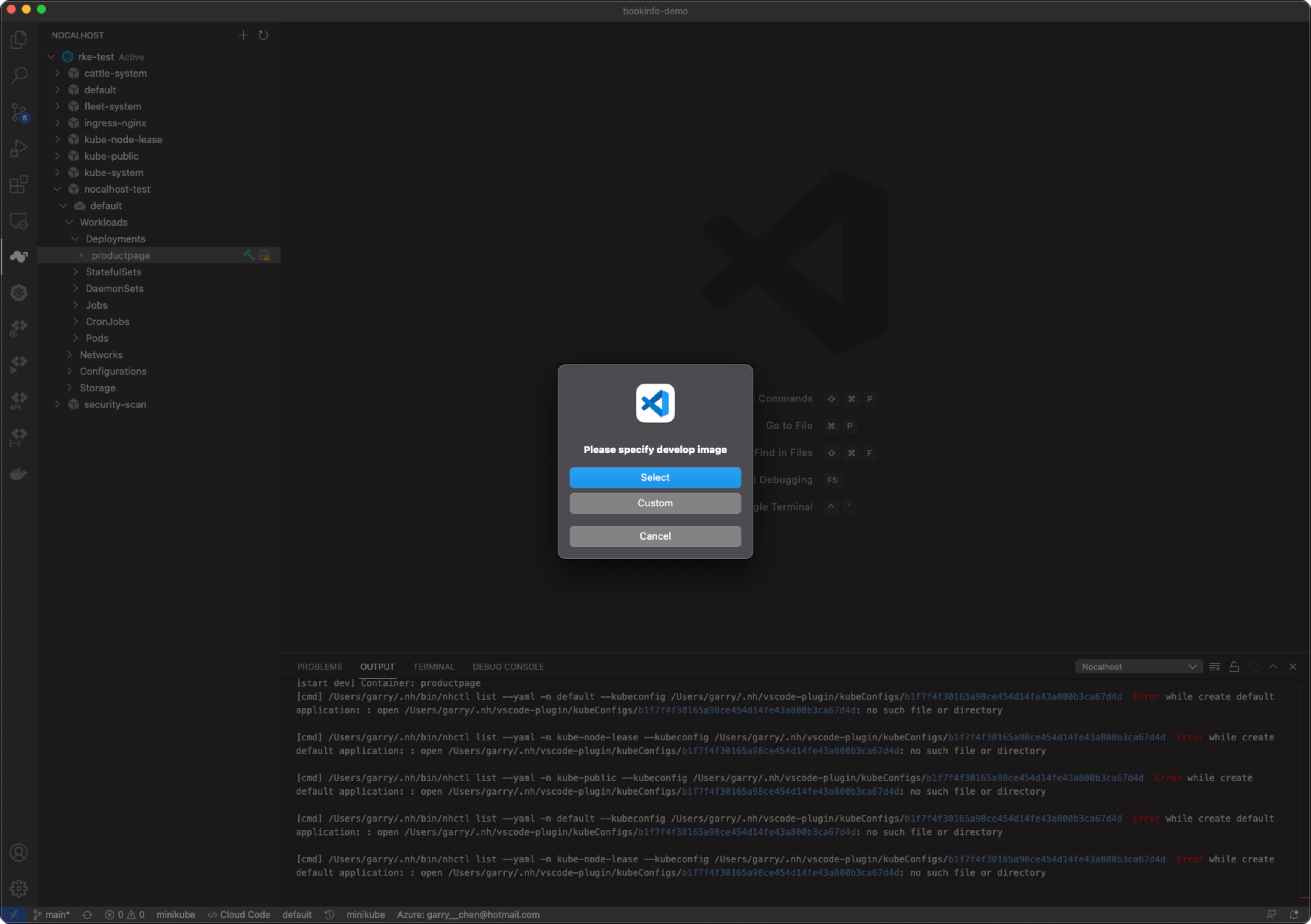Collapse the nocalhost-test namespace
The image size is (1311, 924).
point(57,189)
